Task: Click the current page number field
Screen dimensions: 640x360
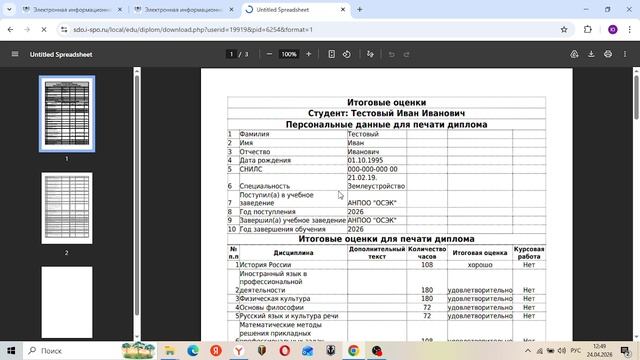Action: [x=231, y=54]
